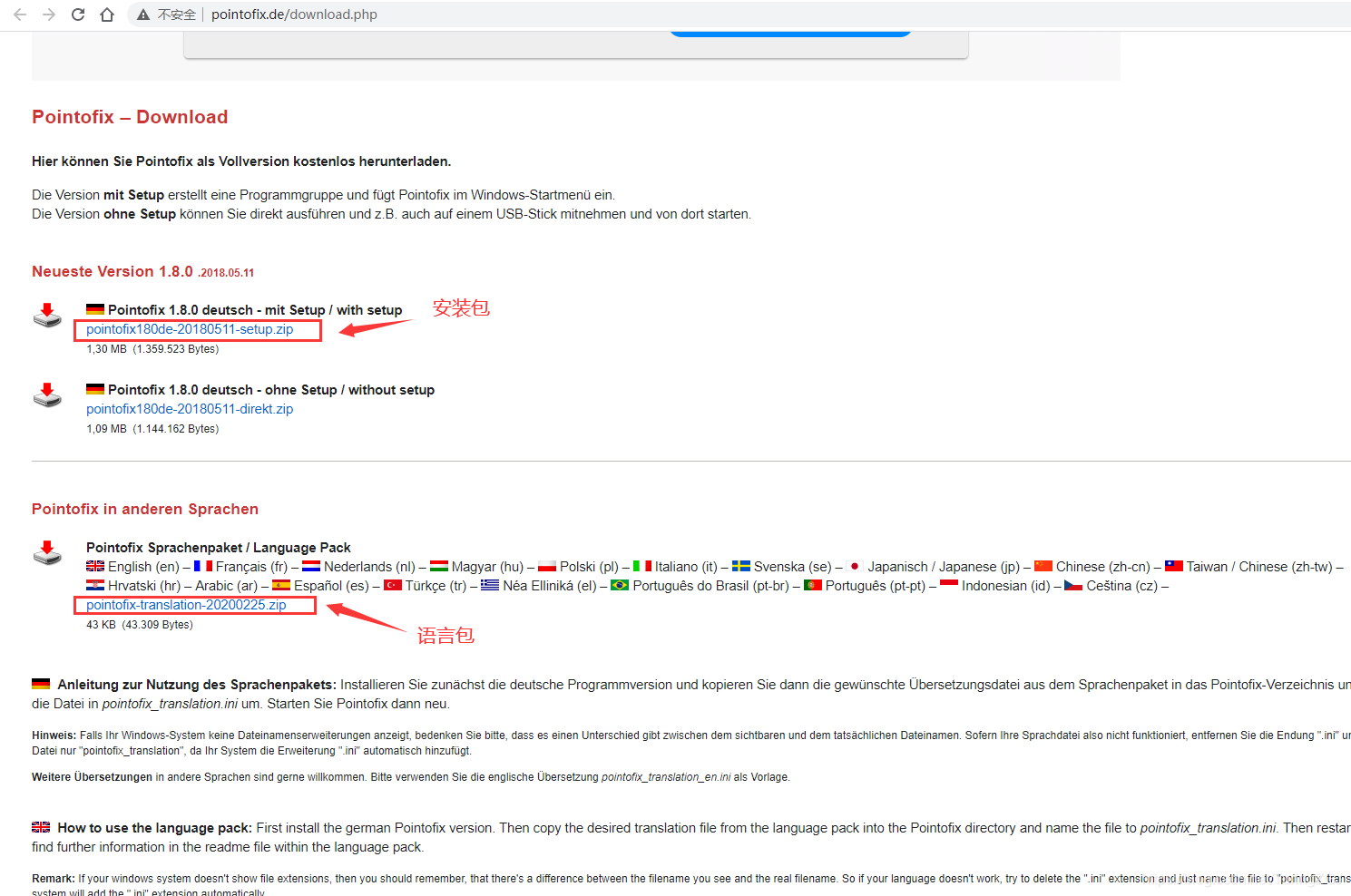Click the file size text '43 KB'

(x=101, y=625)
